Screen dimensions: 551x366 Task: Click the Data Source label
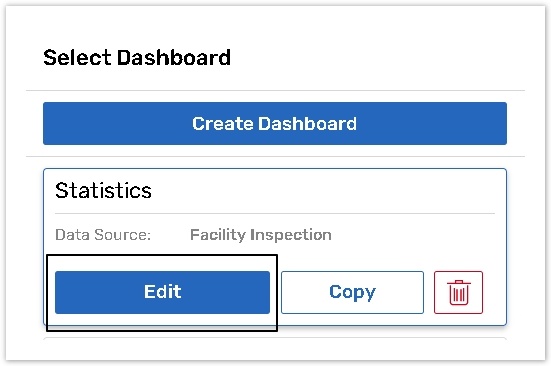point(103,235)
